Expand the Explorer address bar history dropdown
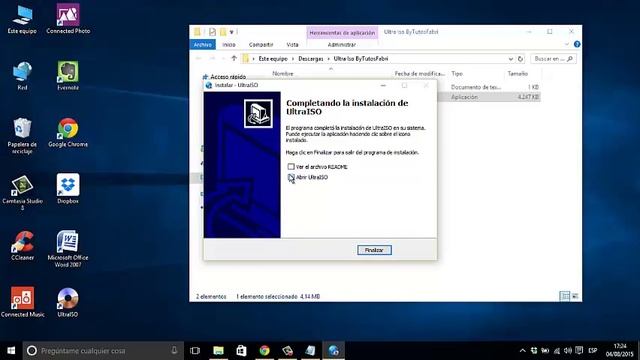The image size is (640, 360). pyautogui.click(x=511, y=59)
